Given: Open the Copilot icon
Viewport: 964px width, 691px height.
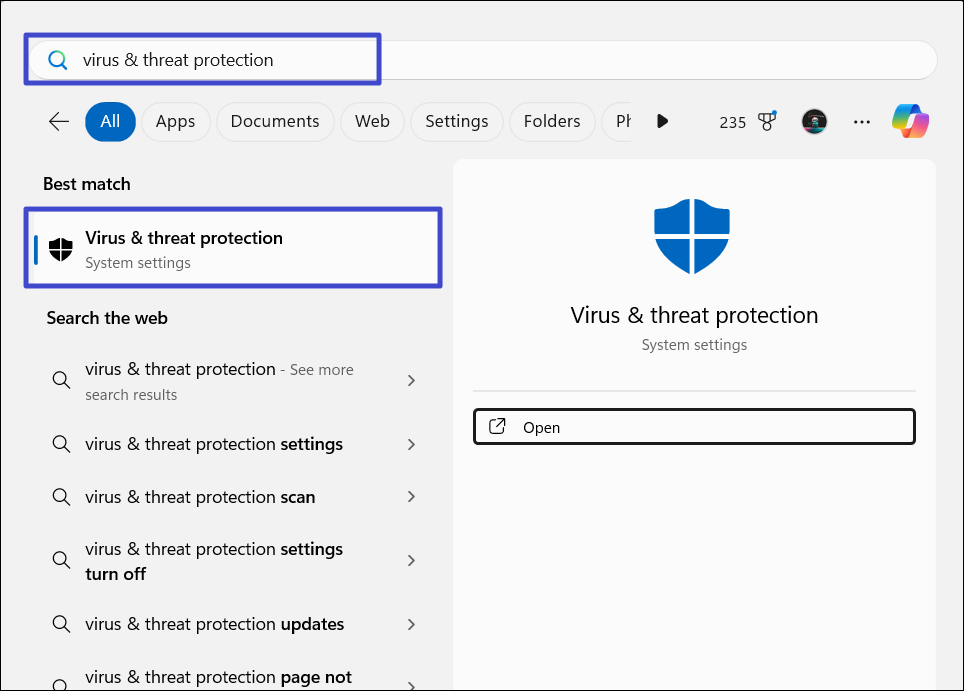Looking at the screenshot, I should pos(910,122).
